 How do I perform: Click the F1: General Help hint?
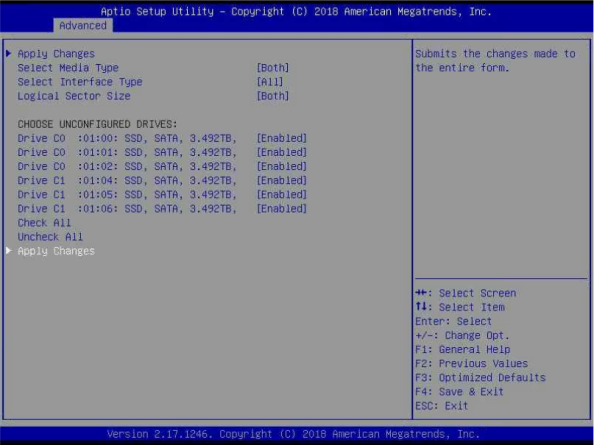tap(463, 350)
